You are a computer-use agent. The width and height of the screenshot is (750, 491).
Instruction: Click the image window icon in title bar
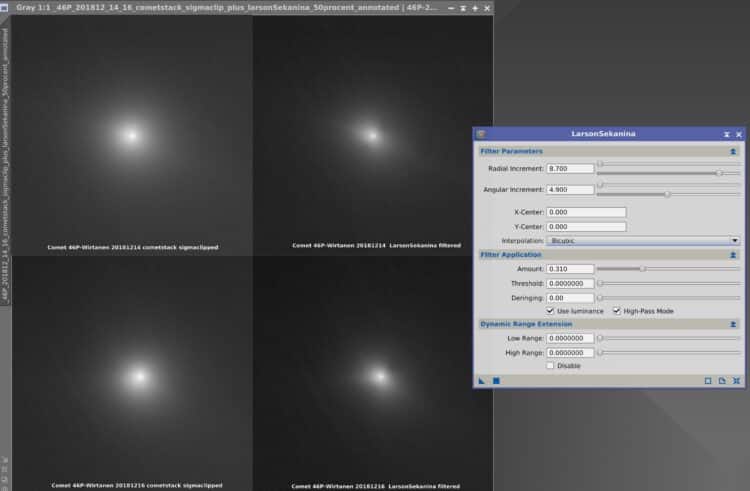click(4, 8)
